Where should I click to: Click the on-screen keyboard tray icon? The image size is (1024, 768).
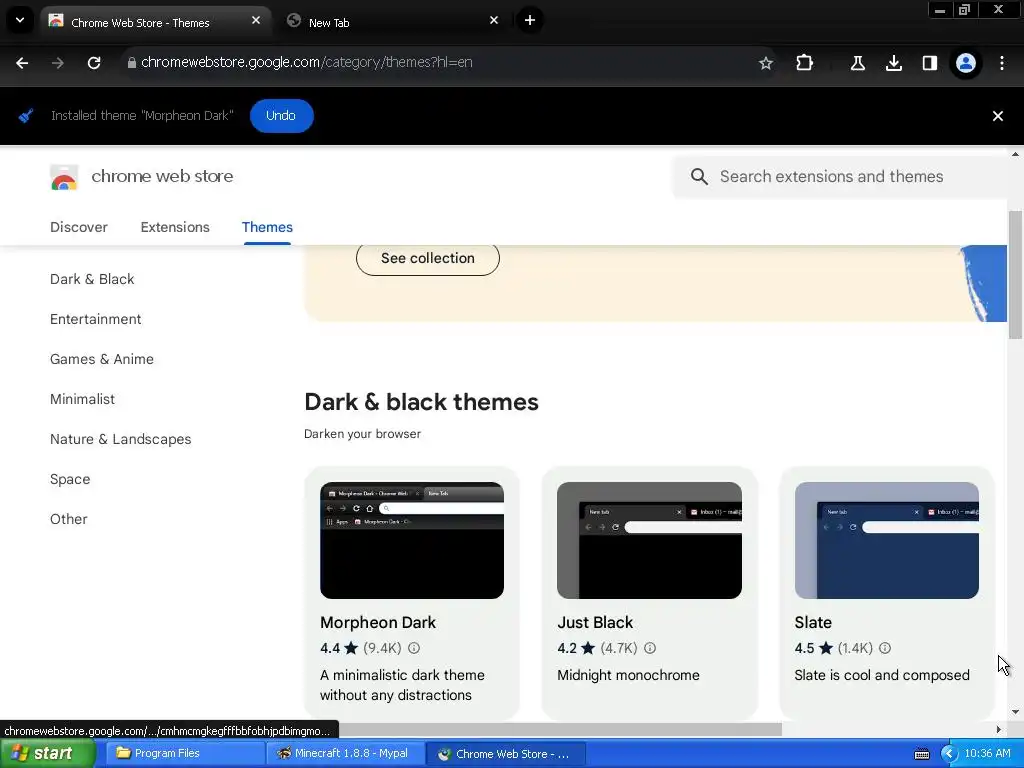(x=921, y=754)
